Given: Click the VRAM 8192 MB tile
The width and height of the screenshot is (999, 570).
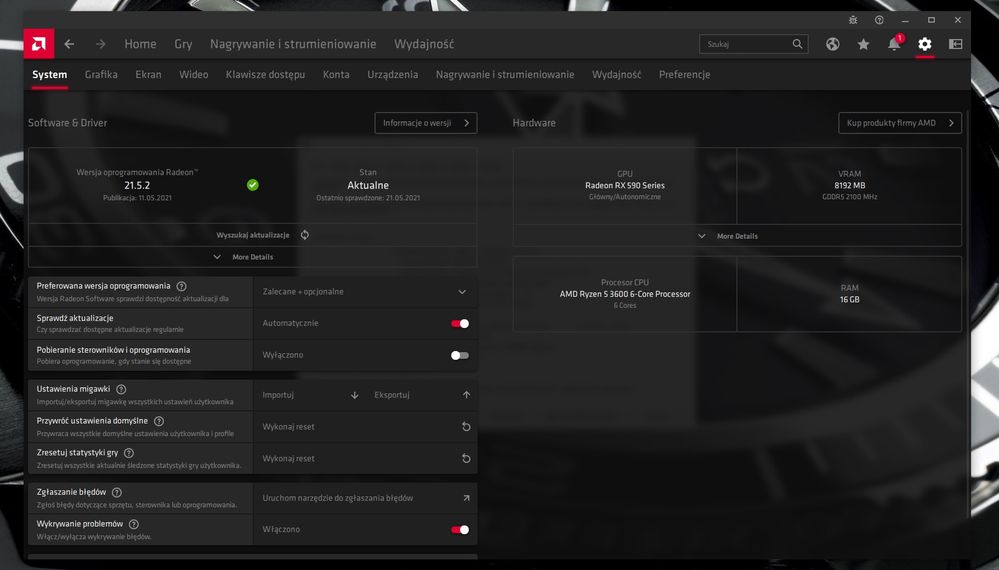Looking at the screenshot, I should click(849, 185).
